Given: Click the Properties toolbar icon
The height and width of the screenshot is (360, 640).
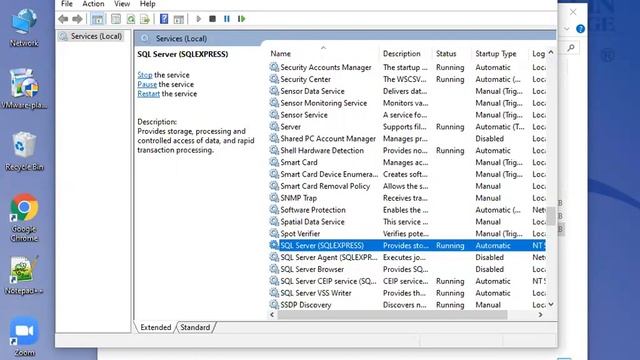Looking at the screenshot, I should (116, 19).
